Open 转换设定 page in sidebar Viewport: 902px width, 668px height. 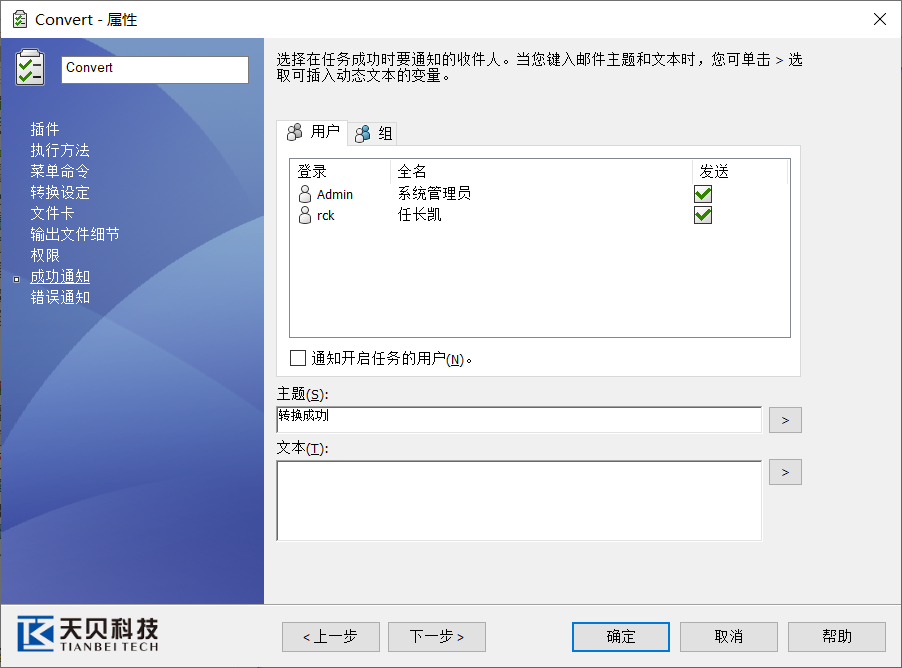coord(60,192)
